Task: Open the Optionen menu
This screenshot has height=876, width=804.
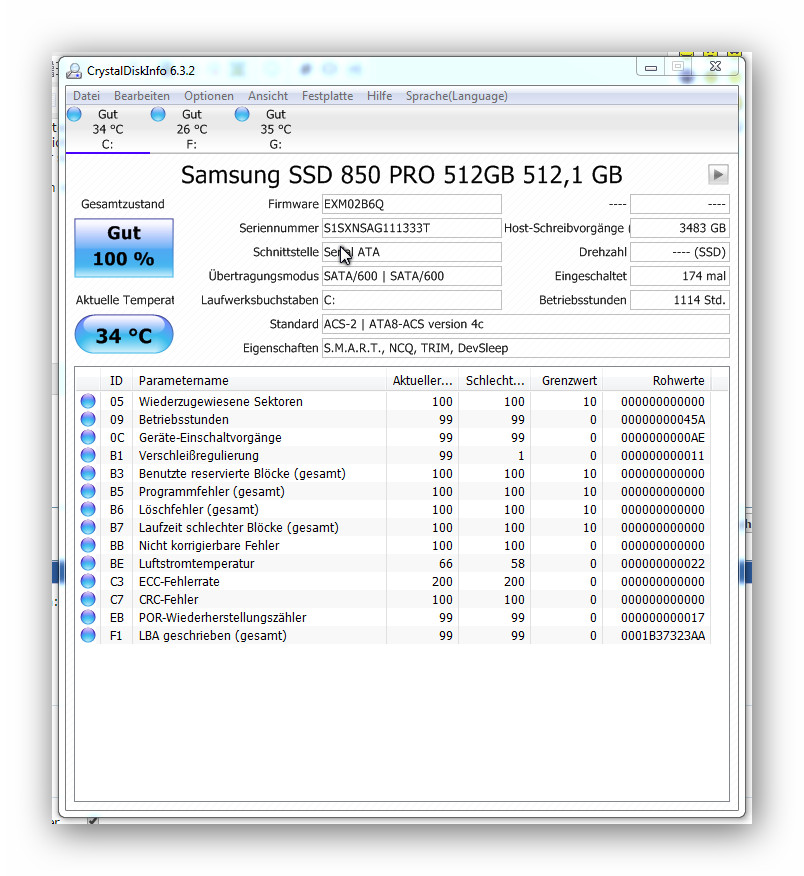Action: pyautogui.click(x=208, y=96)
